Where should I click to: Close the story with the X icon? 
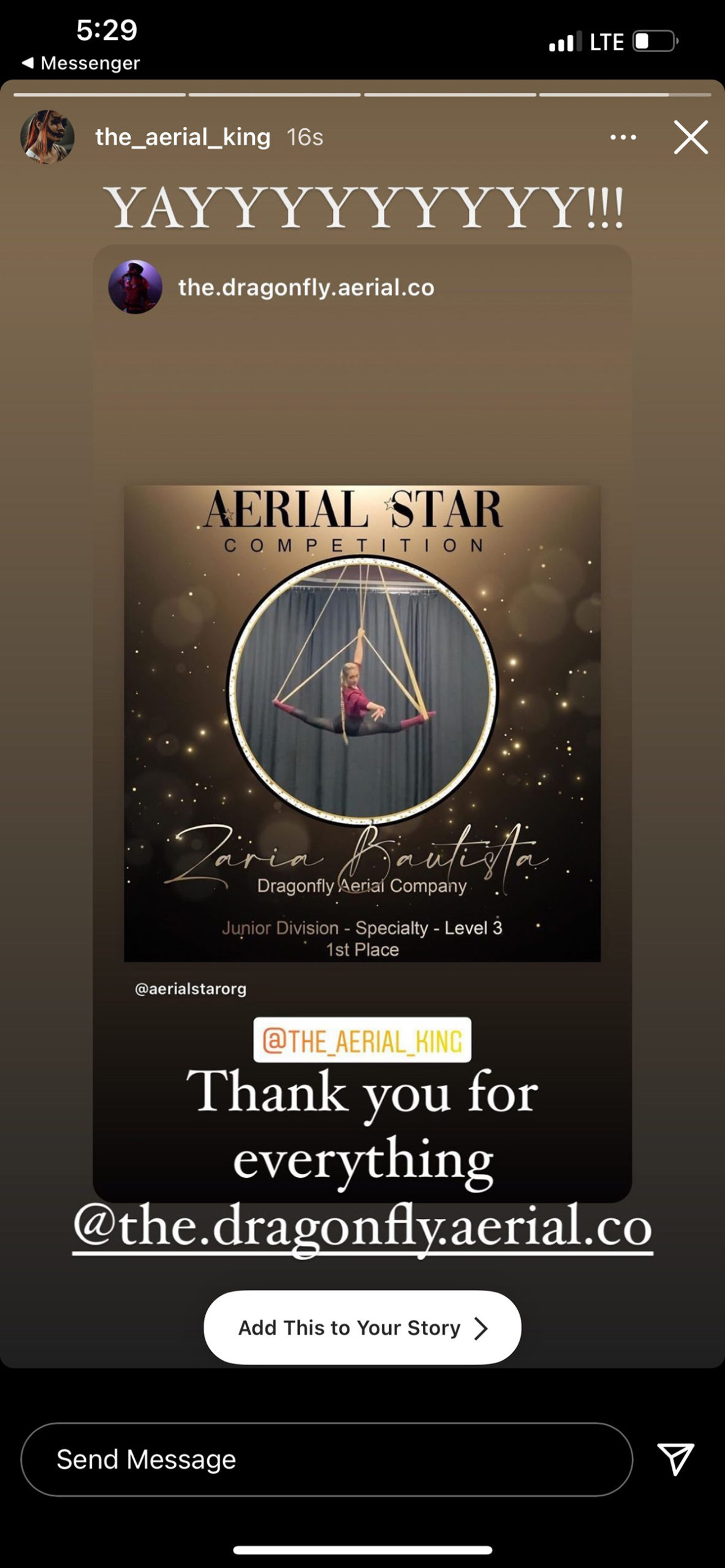coord(691,137)
